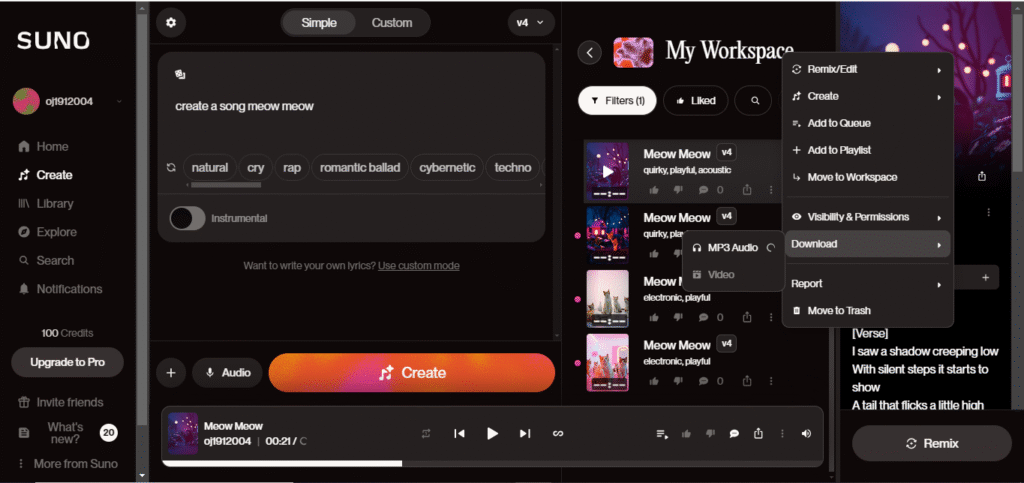The image size is (1024, 483).
Task: Click the Remix button
Action: (932, 444)
